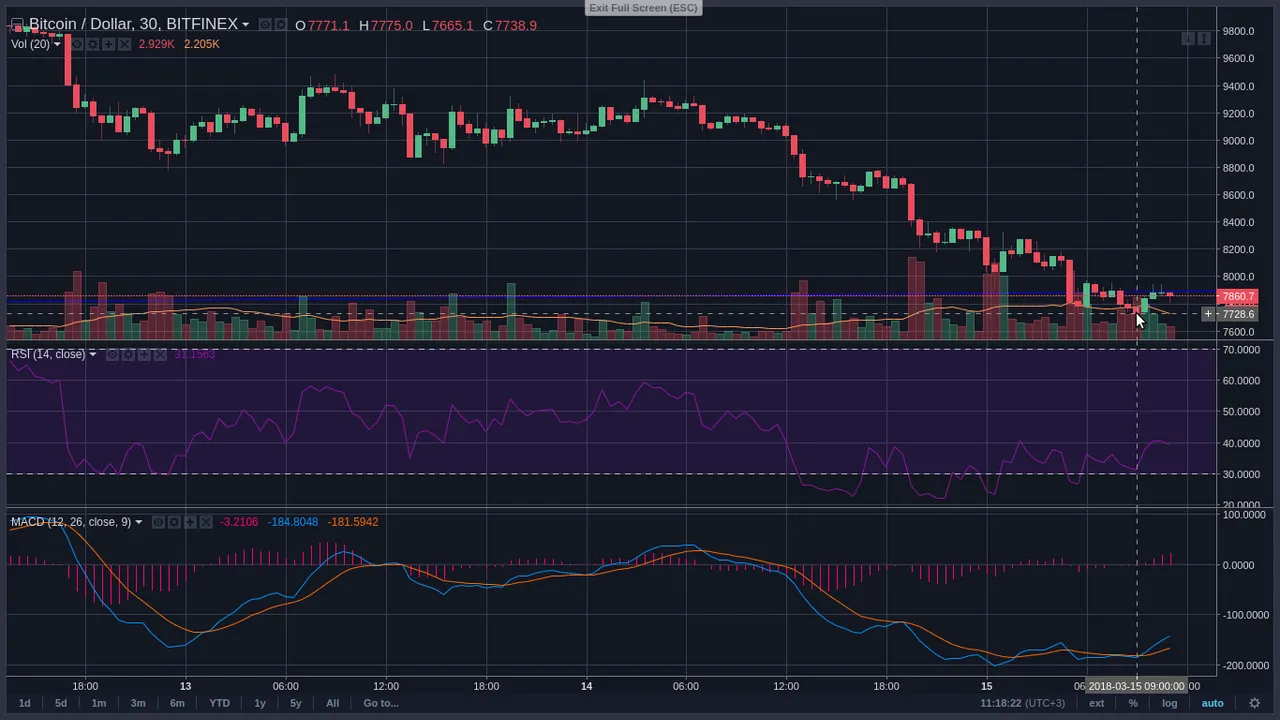
Task: Click the Low value 7665.1
Action: click(x=453, y=25)
